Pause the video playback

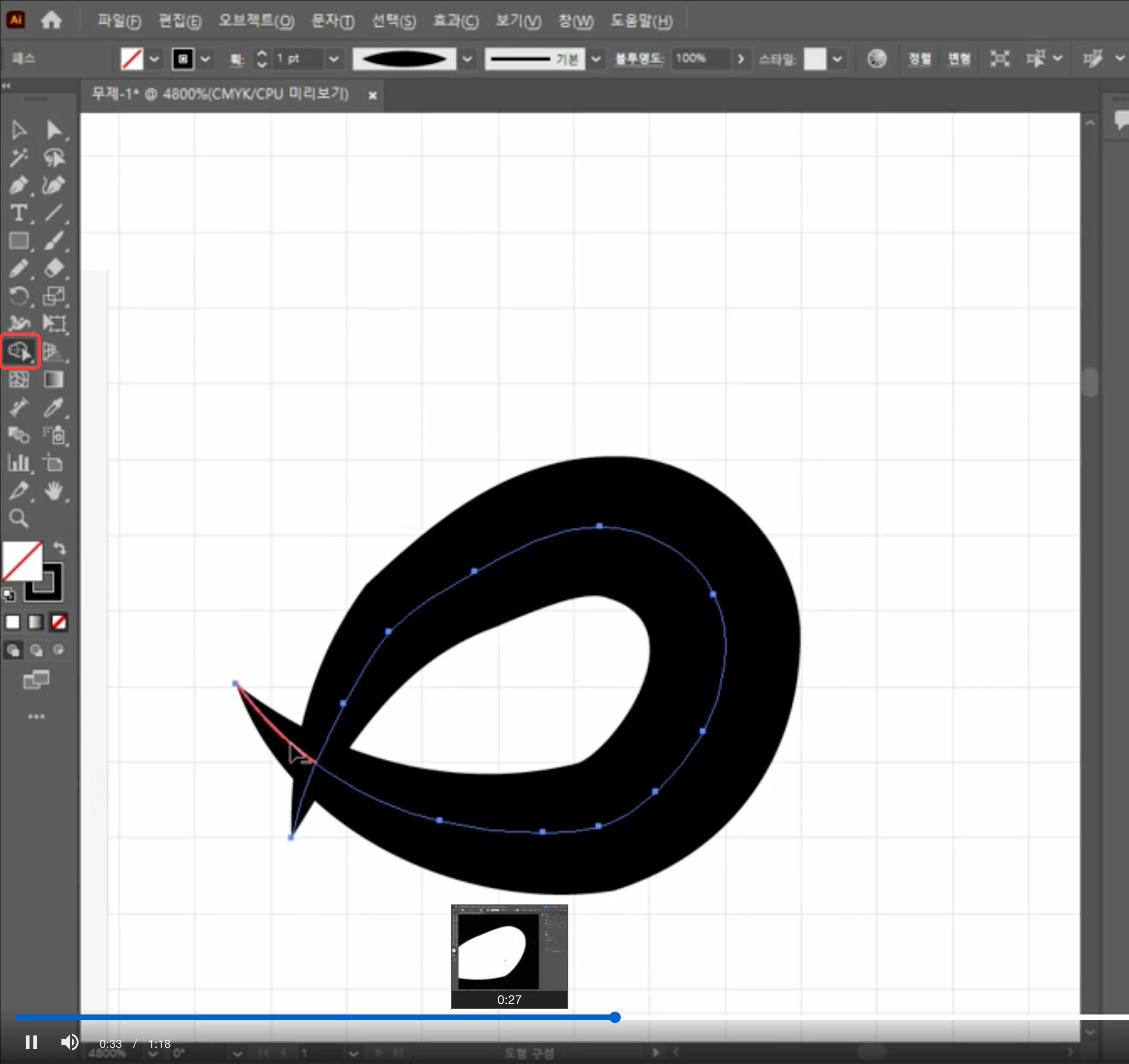31,1043
